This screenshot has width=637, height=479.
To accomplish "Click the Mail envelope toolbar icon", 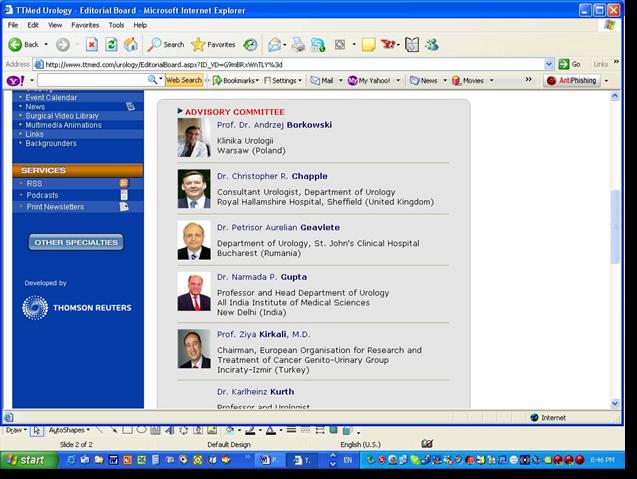I will click(275, 45).
